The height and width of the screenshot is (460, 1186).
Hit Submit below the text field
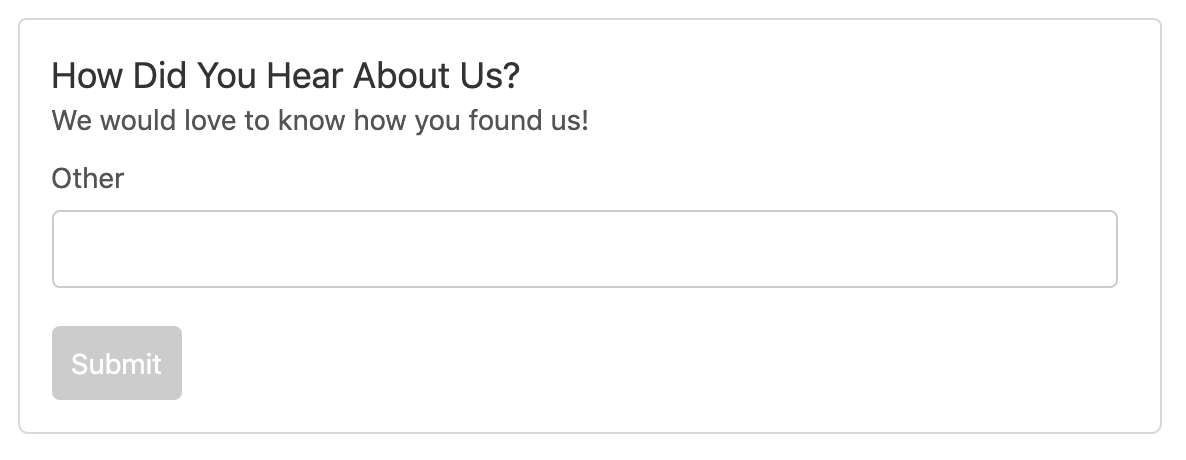[x=116, y=363]
